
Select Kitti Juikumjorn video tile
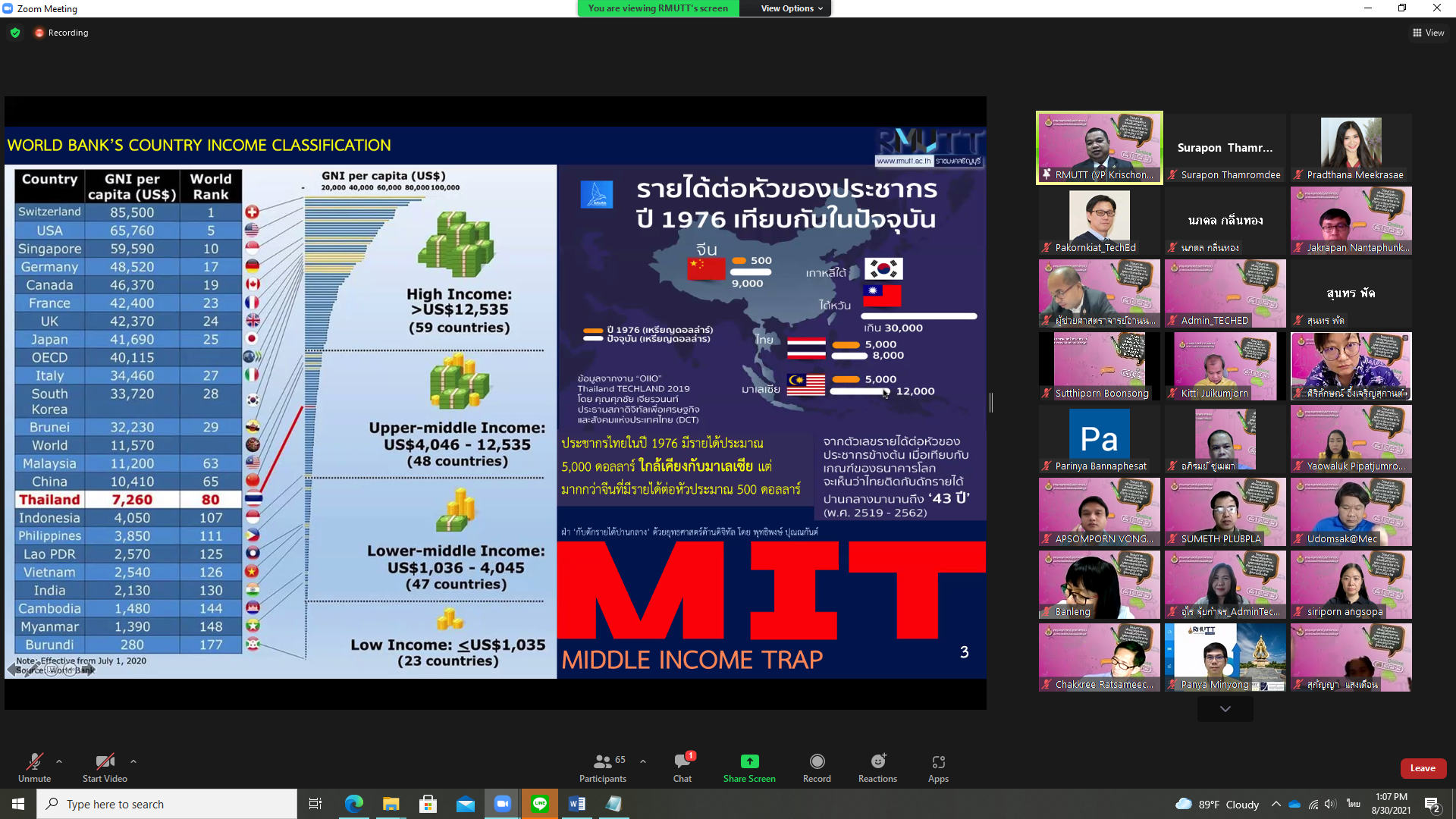pos(1225,366)
